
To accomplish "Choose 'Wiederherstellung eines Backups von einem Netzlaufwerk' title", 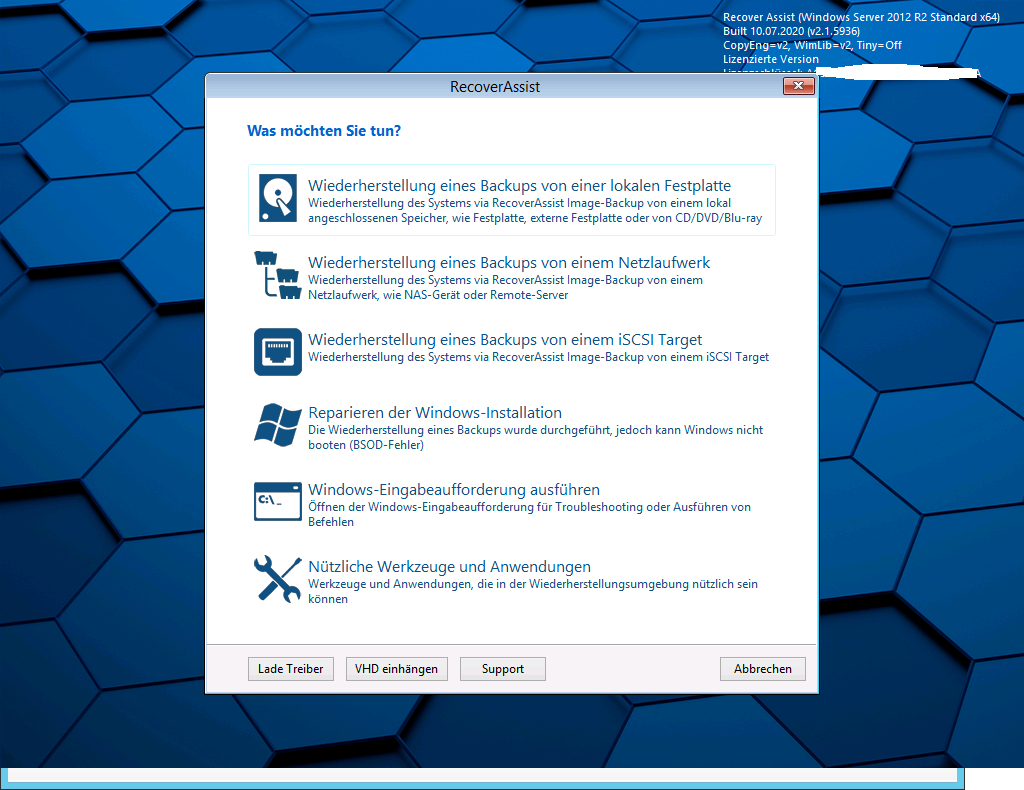I will (509, 263).
